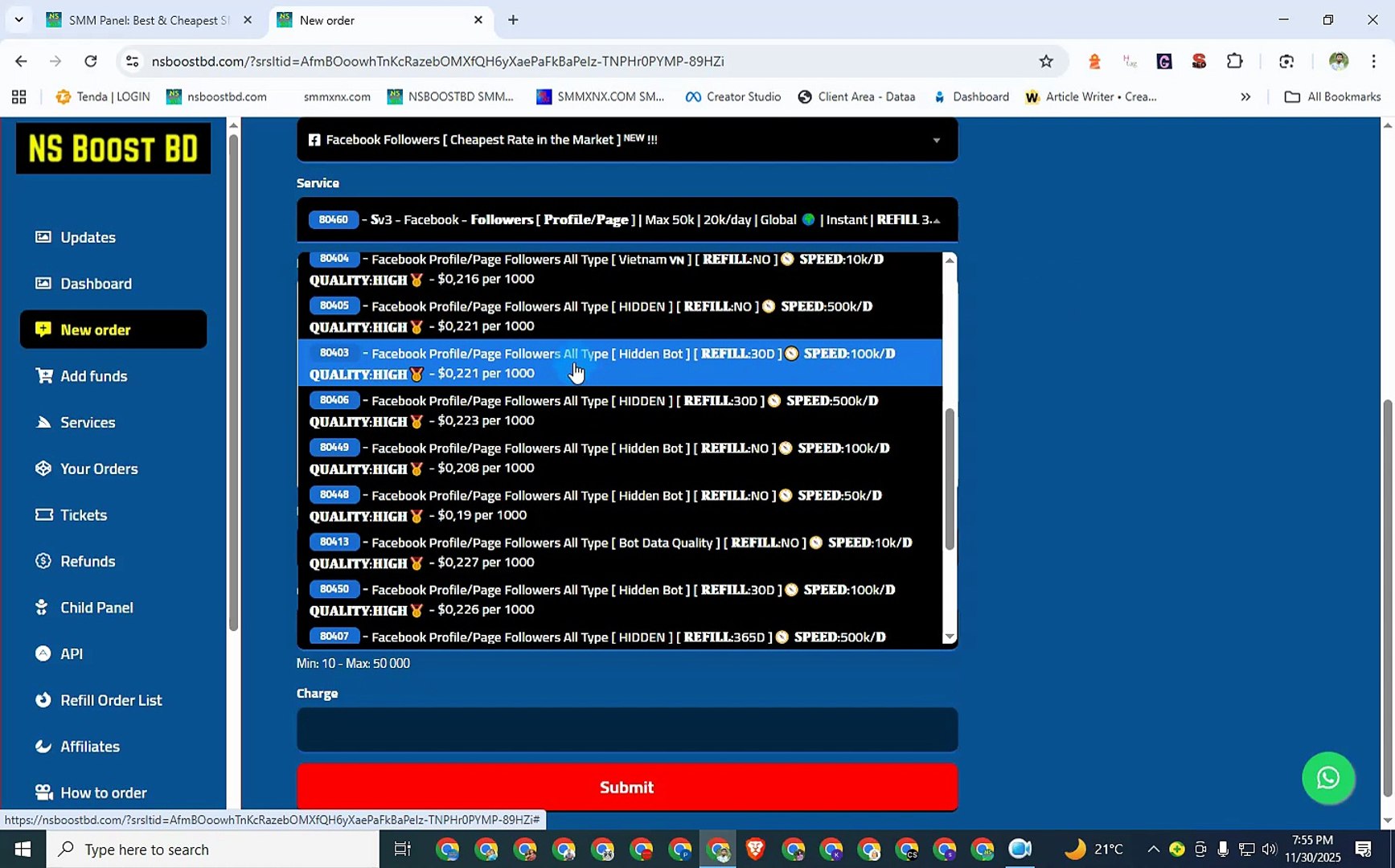This screenshot has height=868, width=1395.
Task: Open Creator Studio bookmark
Action: click(733, 96)
